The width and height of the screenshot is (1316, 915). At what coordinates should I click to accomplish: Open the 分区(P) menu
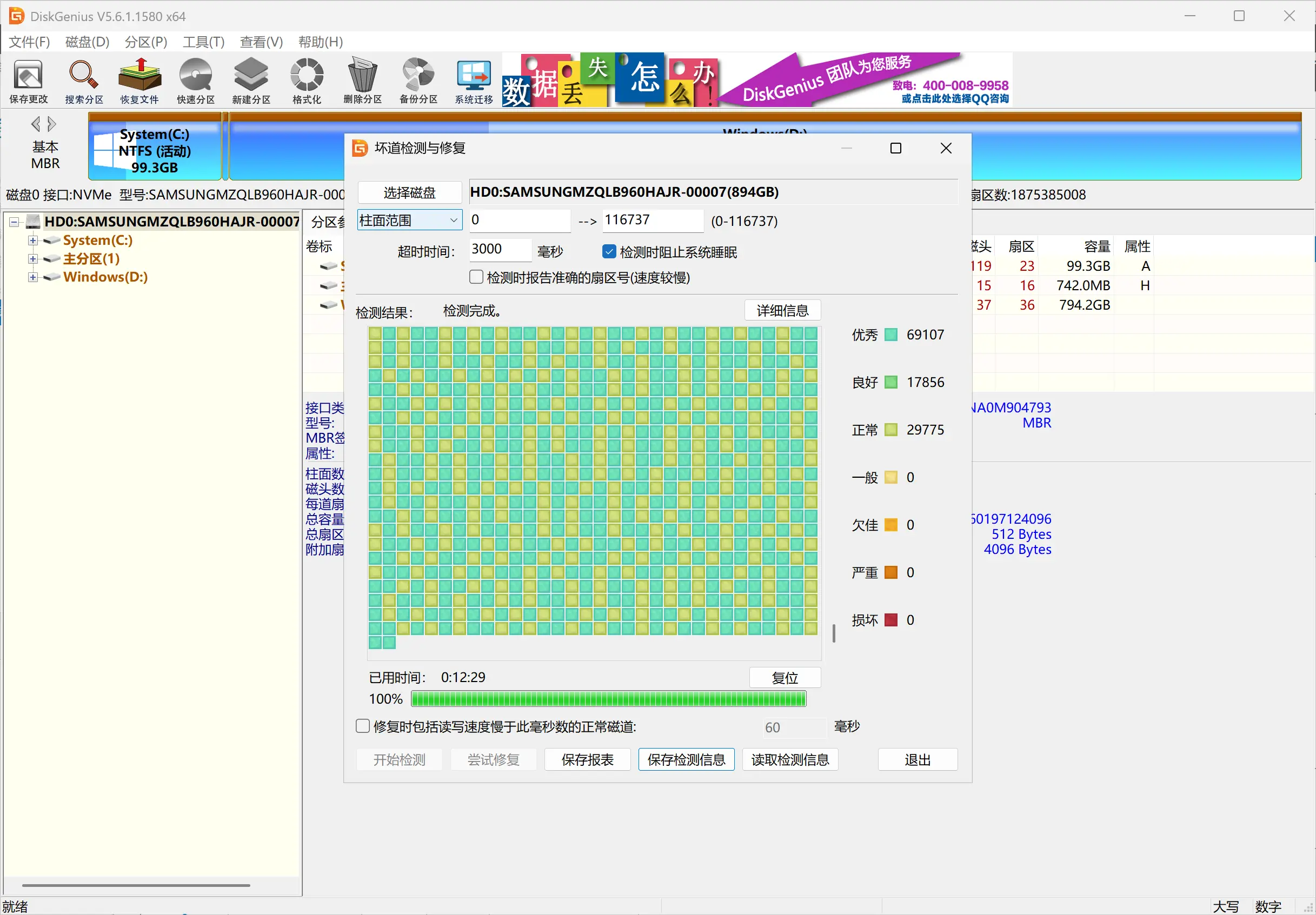pyautogui.click(x=145, y=42)
